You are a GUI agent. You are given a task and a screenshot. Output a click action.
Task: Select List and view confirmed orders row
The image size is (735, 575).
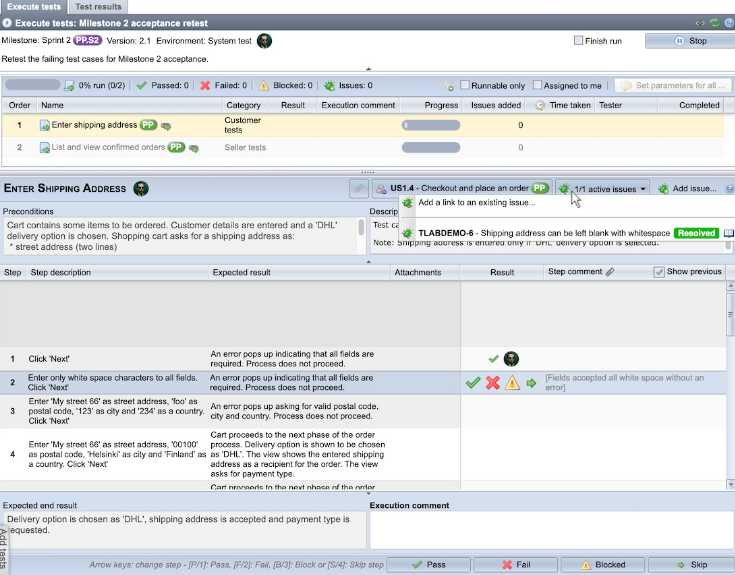[363, 147]
